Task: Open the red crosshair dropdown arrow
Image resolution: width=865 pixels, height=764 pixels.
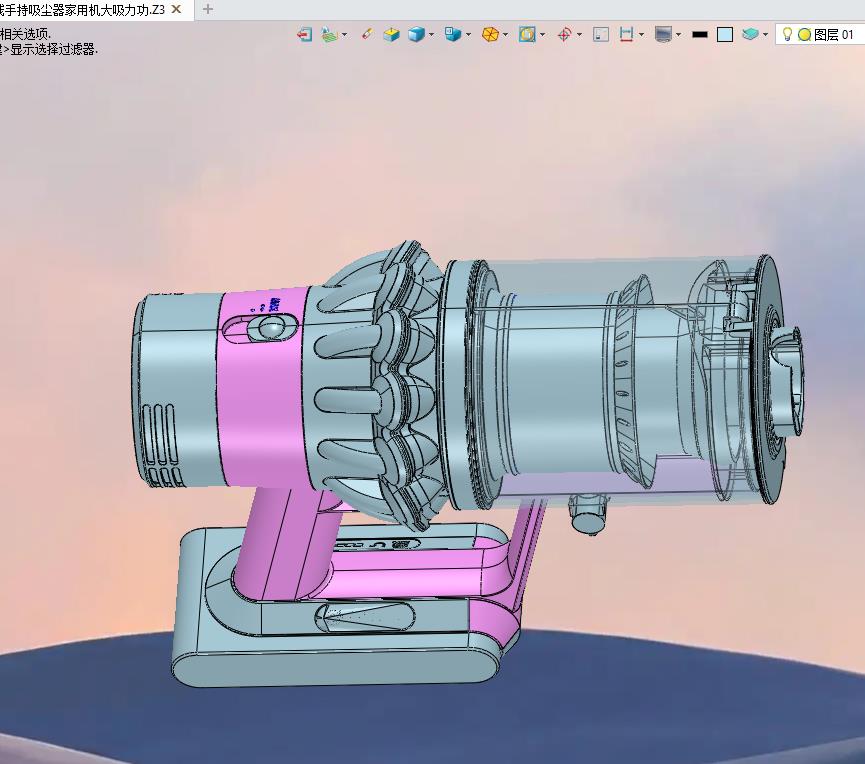Action: point(579,35)
